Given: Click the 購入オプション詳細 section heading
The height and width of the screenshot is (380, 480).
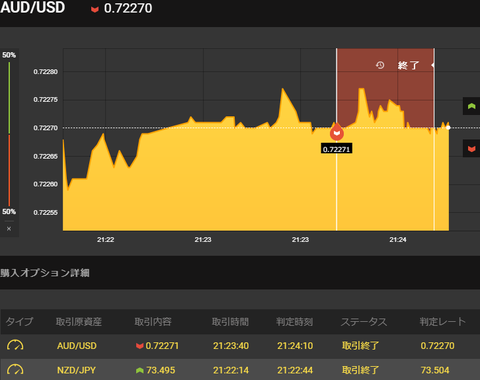Looking at the screenshot, I should click(45, 273).
